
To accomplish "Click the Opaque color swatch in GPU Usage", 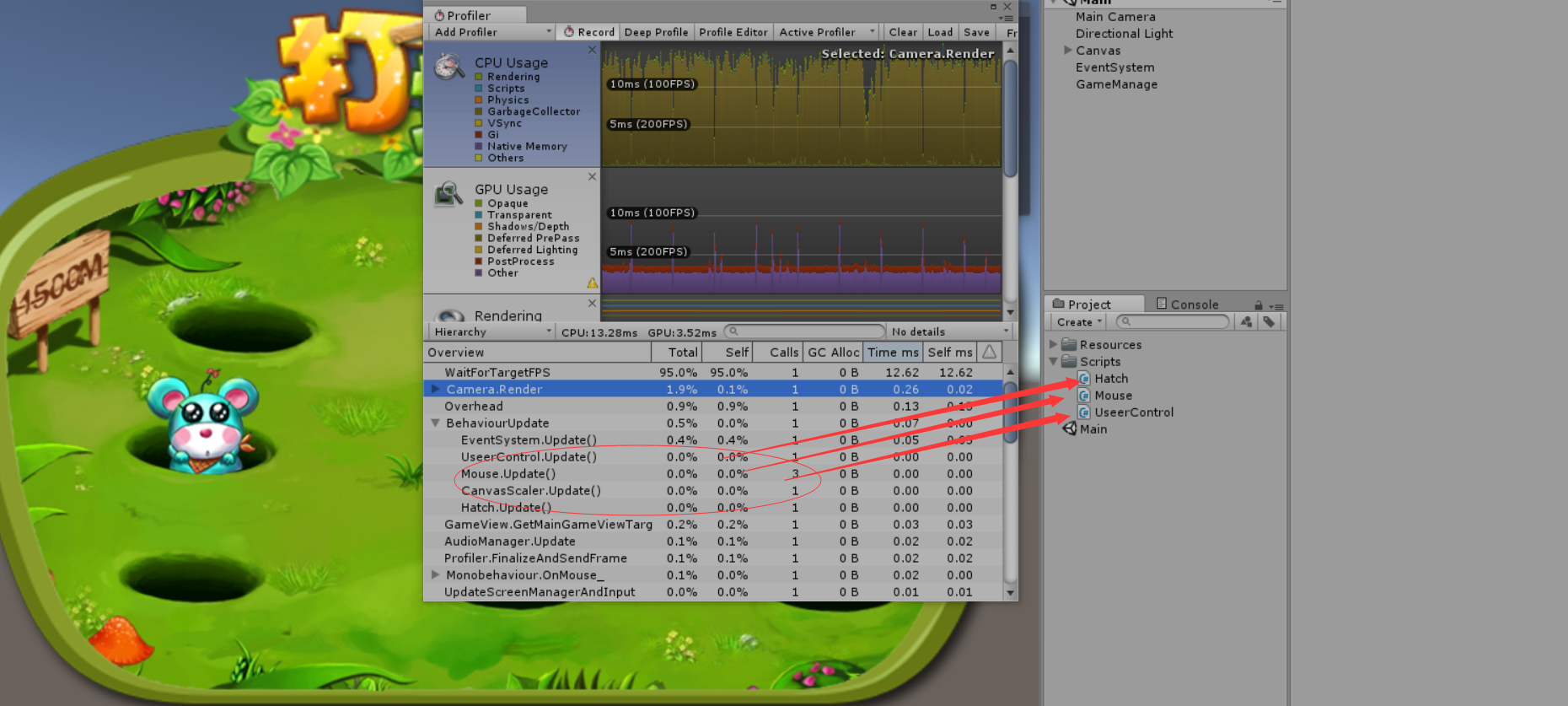I will 479,203.
